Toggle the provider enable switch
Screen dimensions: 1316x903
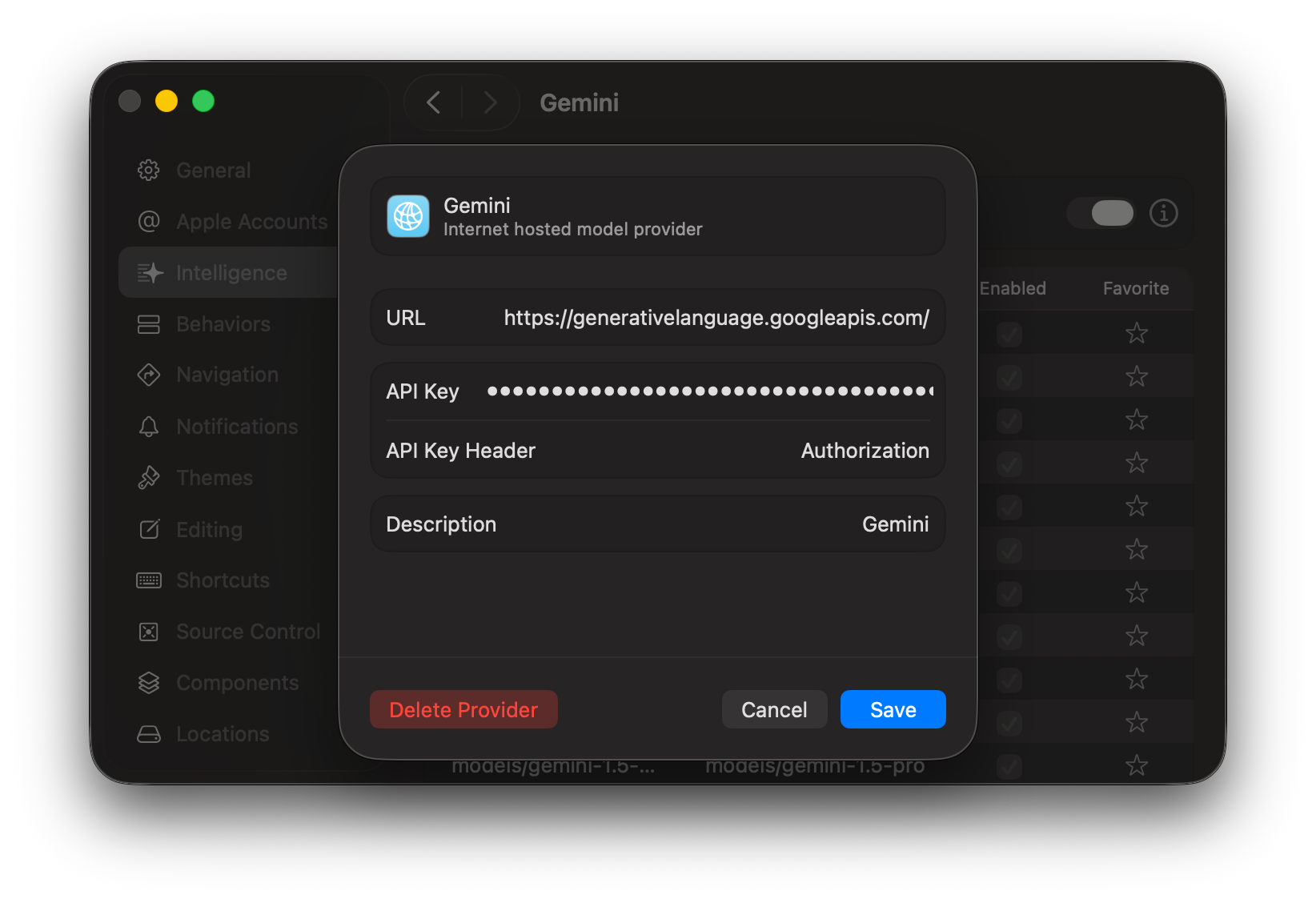(1101, 213)
